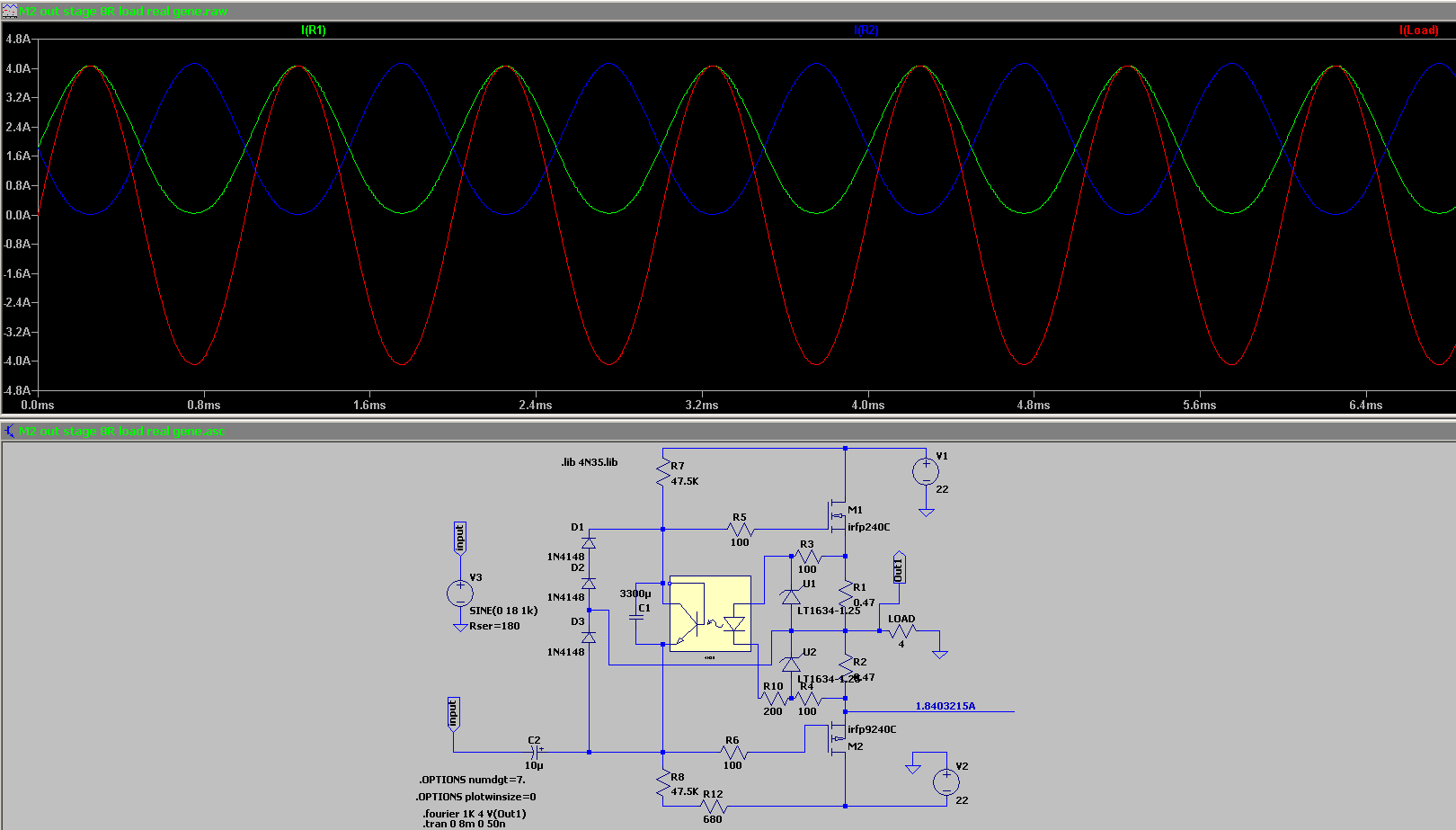Image resolution: width=1456 pixels, height=830 pixels.
Task: Click the .OPTIONS plotwinsize=0 directive
Action: [475, 797]
